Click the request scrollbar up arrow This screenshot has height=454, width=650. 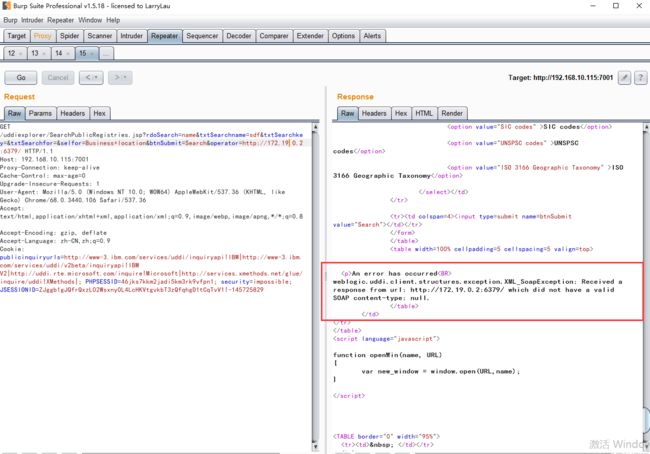pos(315,127)
